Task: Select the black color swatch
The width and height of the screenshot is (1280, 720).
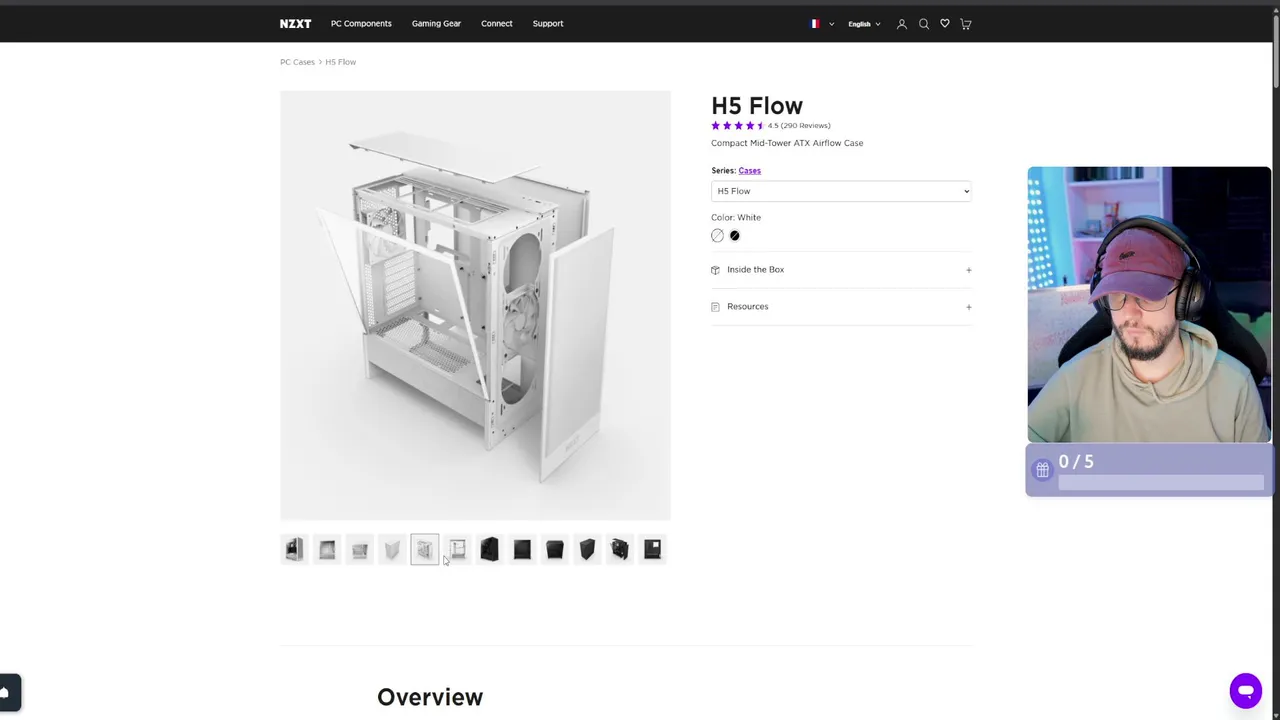Action: [734, 236]
